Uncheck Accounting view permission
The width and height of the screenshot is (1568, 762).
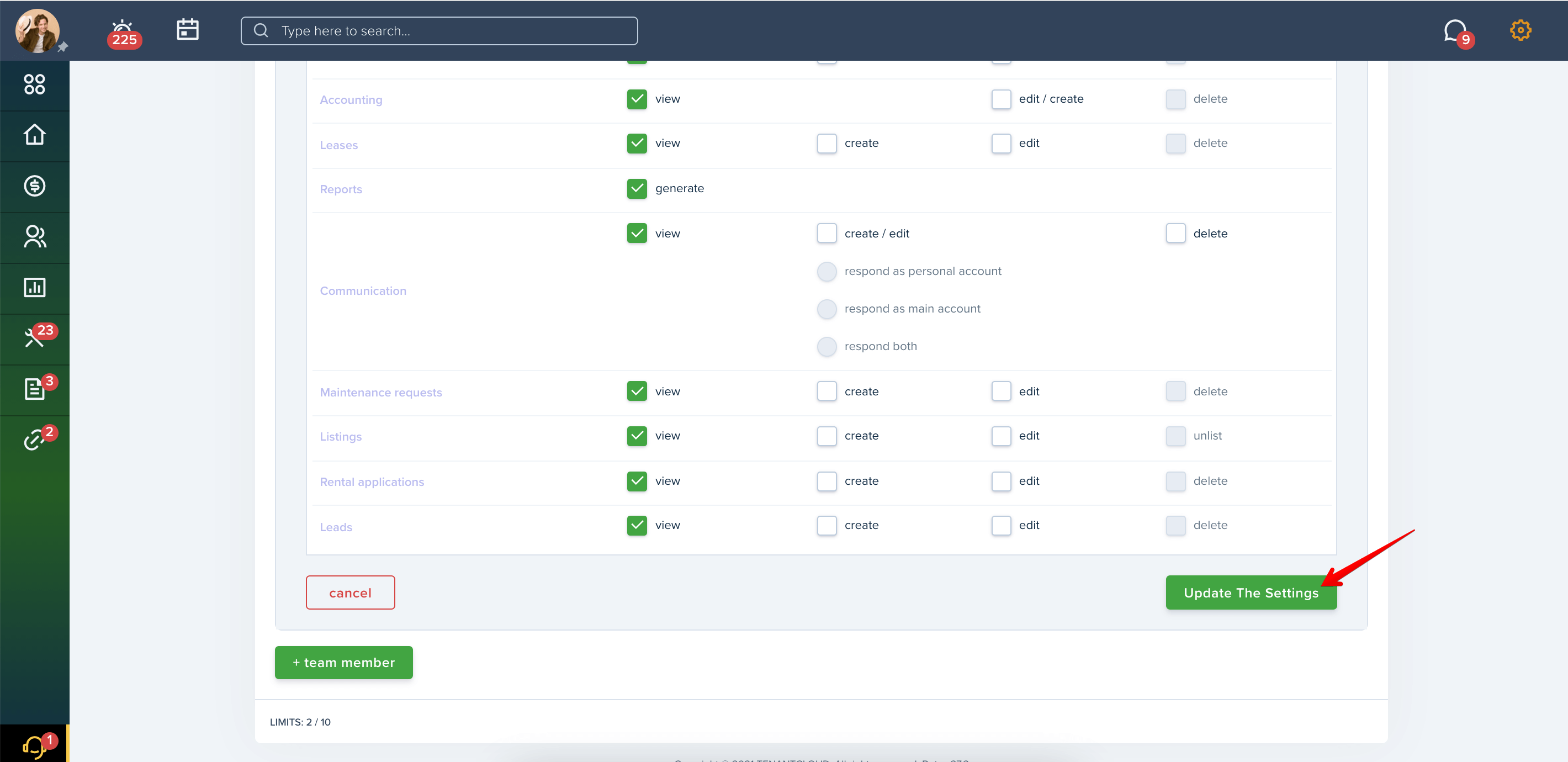637,99
